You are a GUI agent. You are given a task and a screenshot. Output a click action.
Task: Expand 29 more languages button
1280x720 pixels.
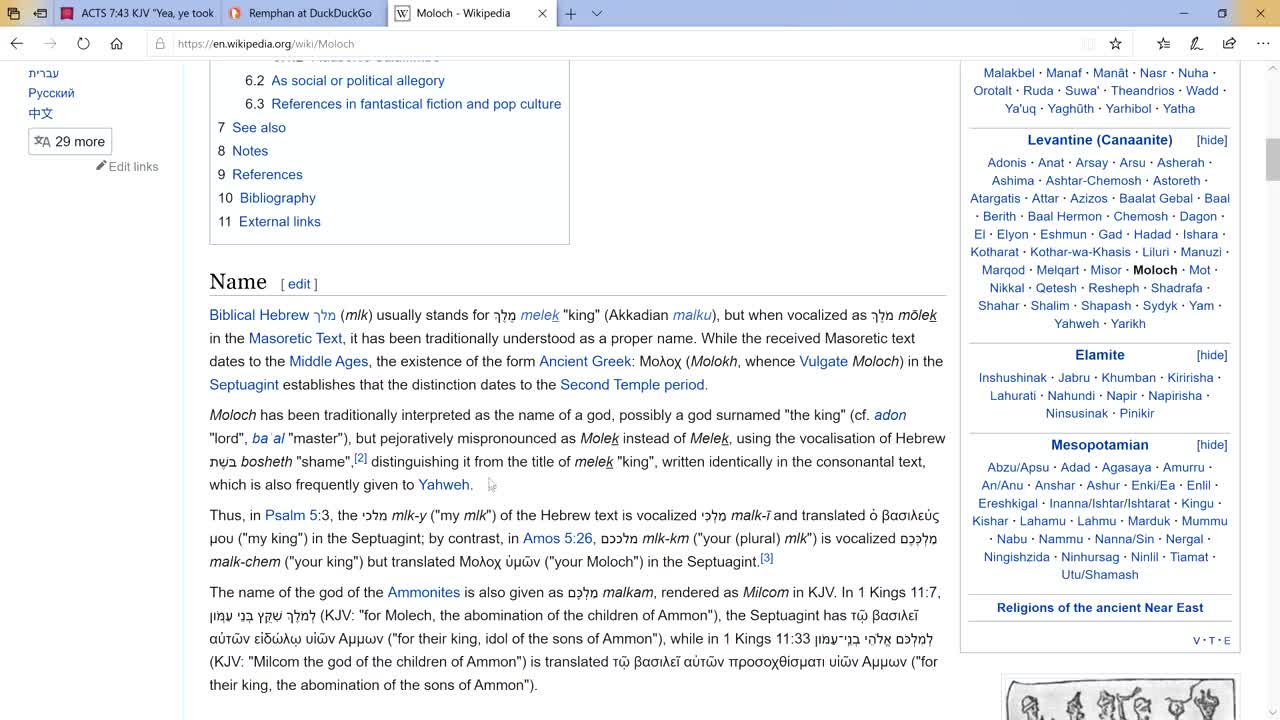tap(70, 142)
